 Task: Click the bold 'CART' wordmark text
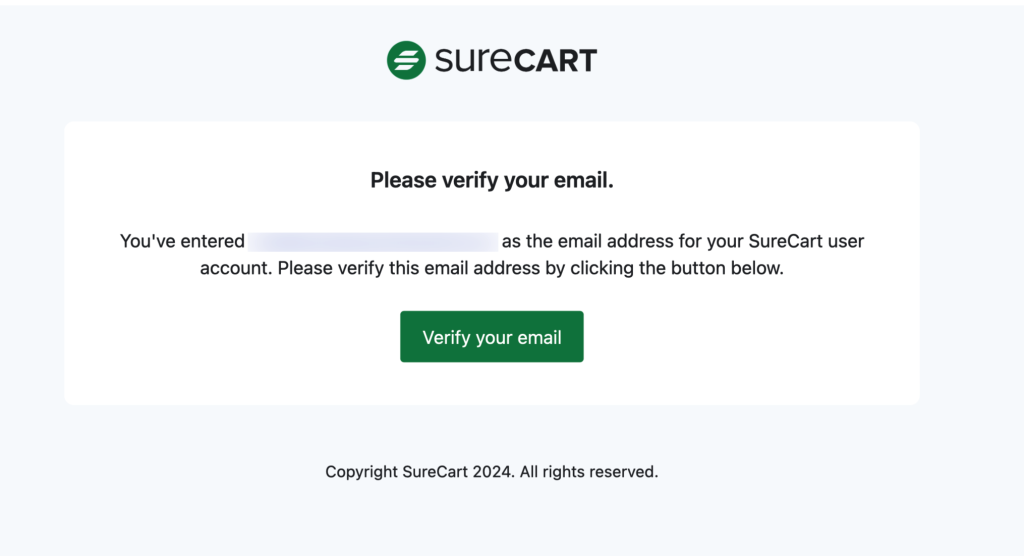(555, 61)
